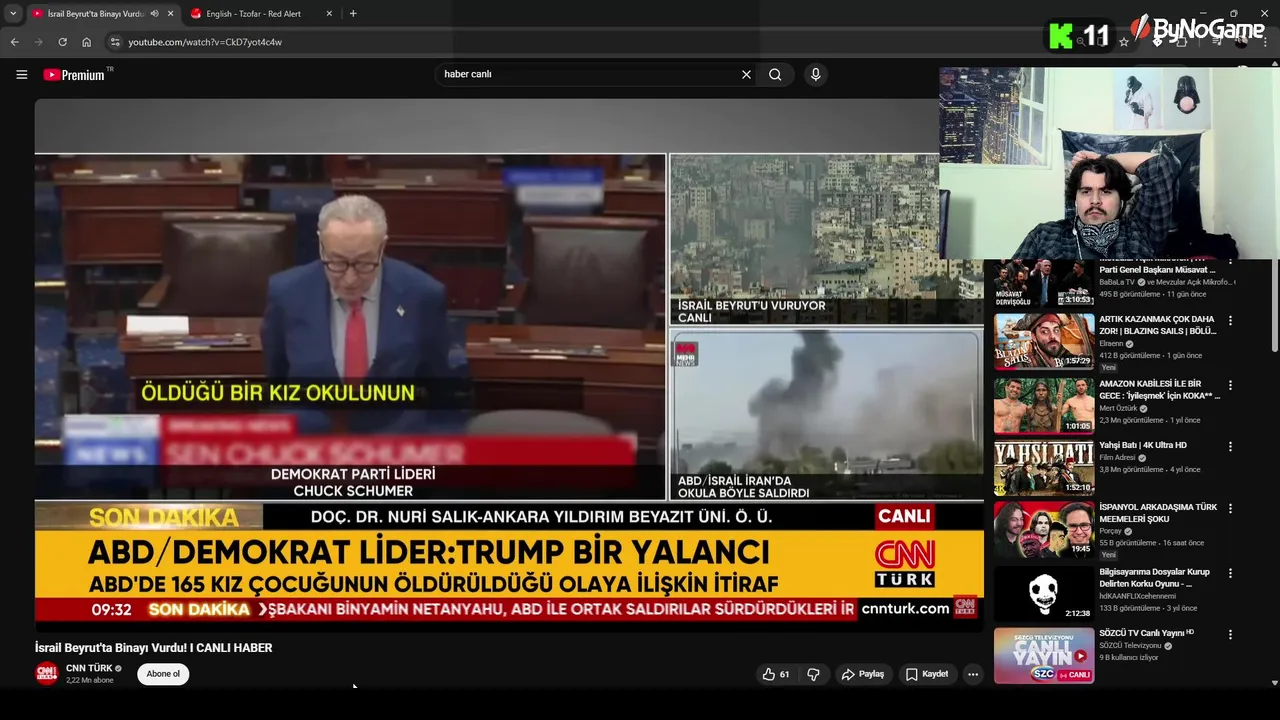Image resolution: width=1280 pixels, height=720 pixels.
Task: Open Müsavat Dervişoğlu video thumbnail
Action: tap(1044, 283)
